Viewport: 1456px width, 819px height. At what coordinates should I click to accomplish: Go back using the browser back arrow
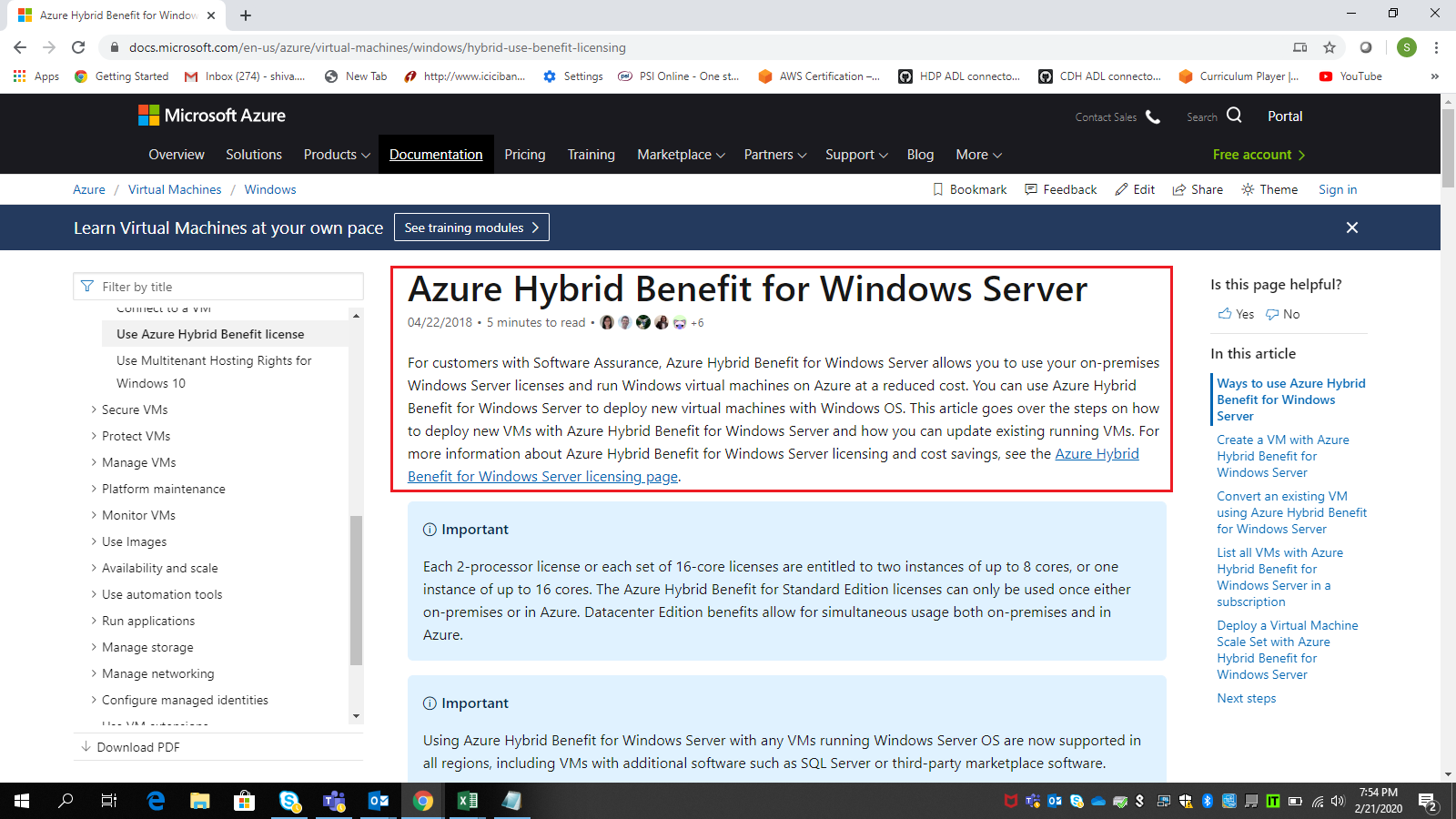pos(20,47)
